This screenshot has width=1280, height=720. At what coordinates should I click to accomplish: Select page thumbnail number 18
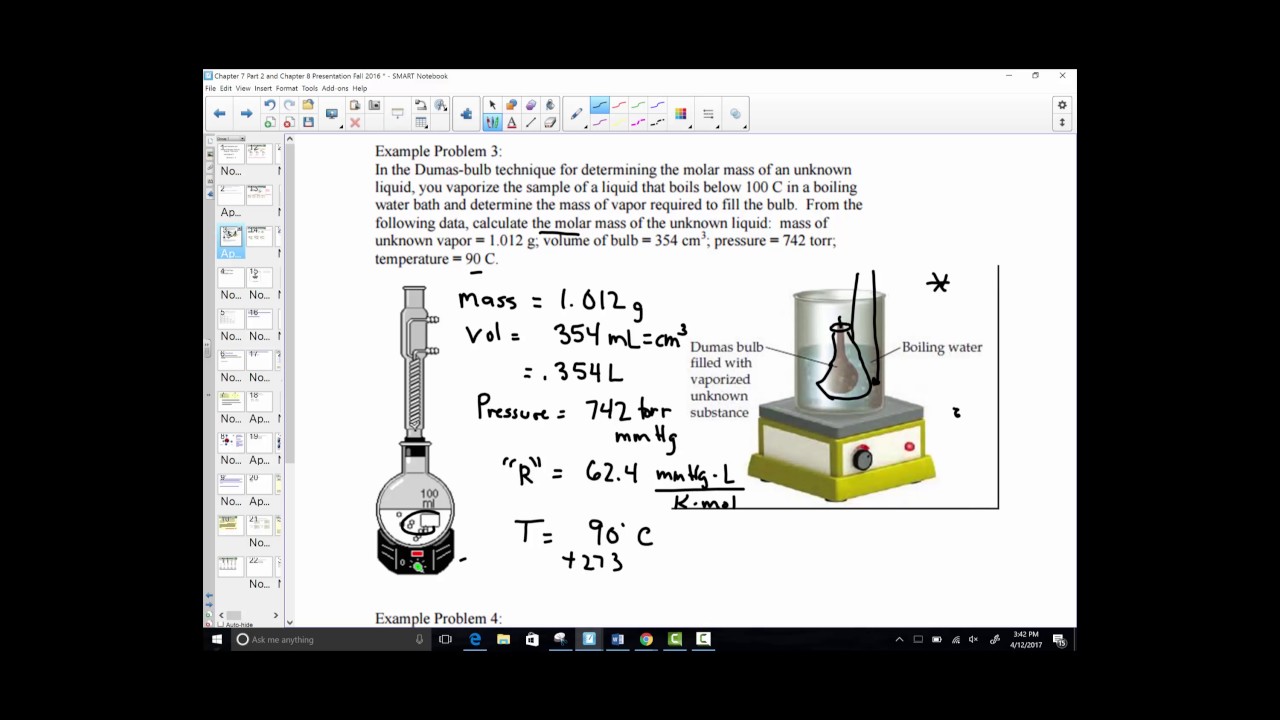(x=259, y=400)
